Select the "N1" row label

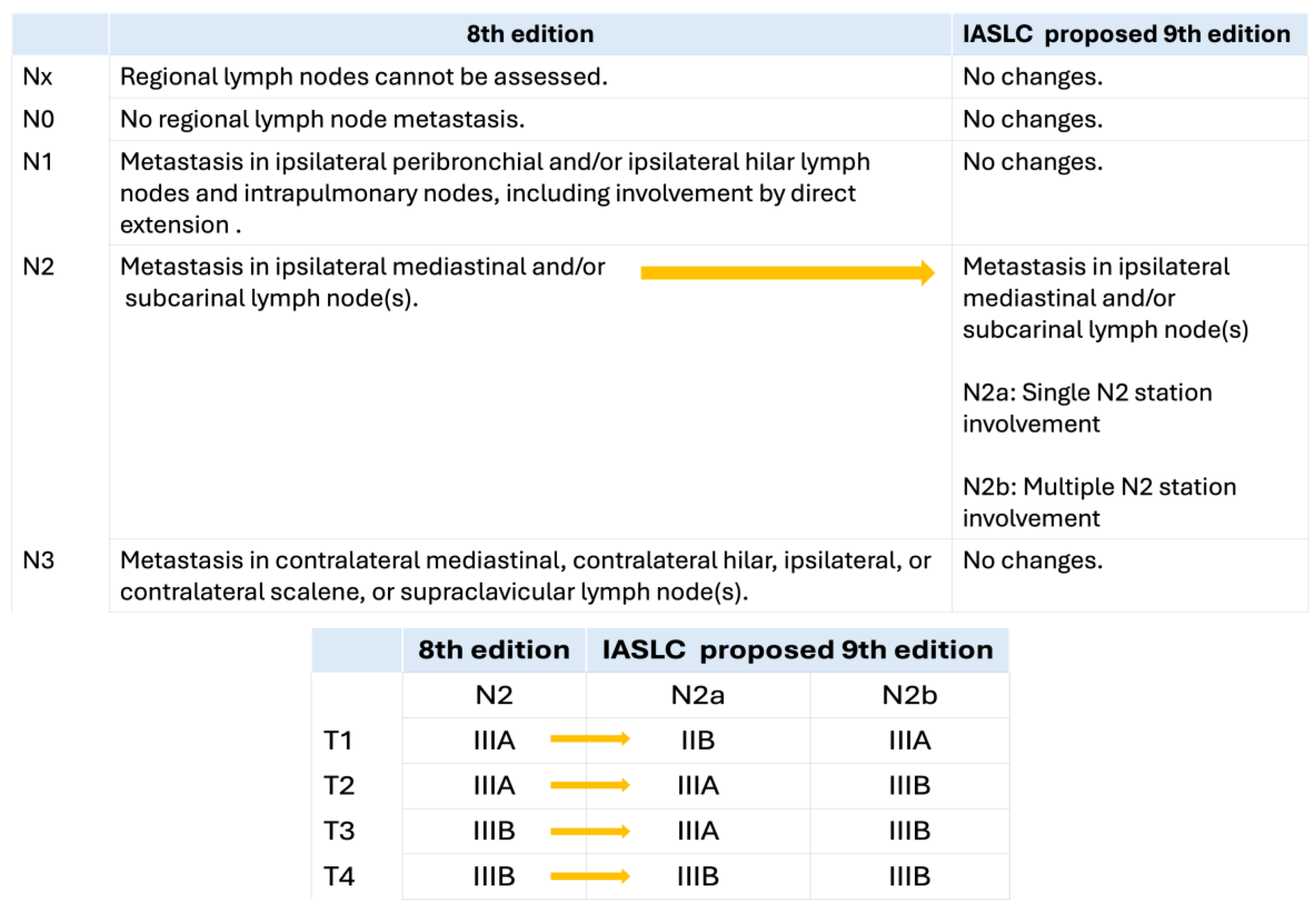click(38, 162)
